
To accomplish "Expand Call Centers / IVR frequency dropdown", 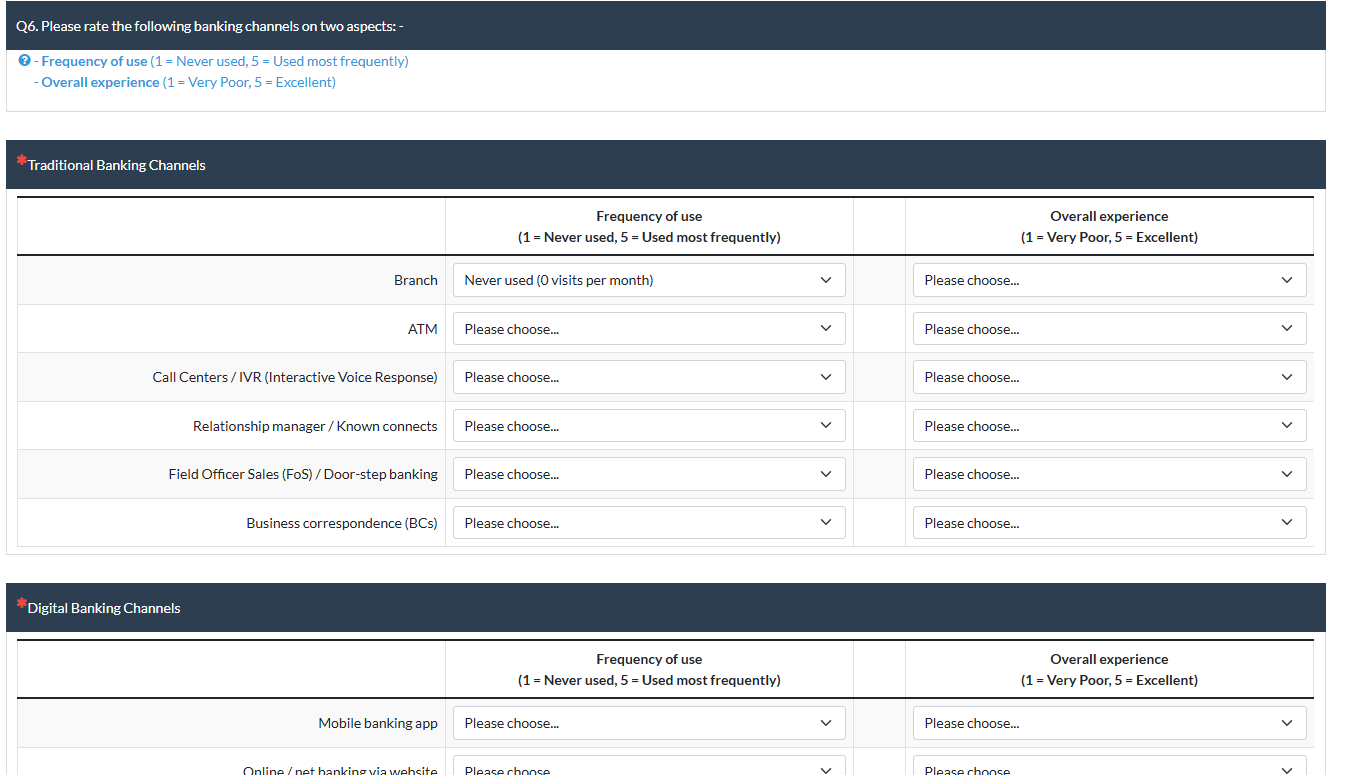I will pos(649,377).
